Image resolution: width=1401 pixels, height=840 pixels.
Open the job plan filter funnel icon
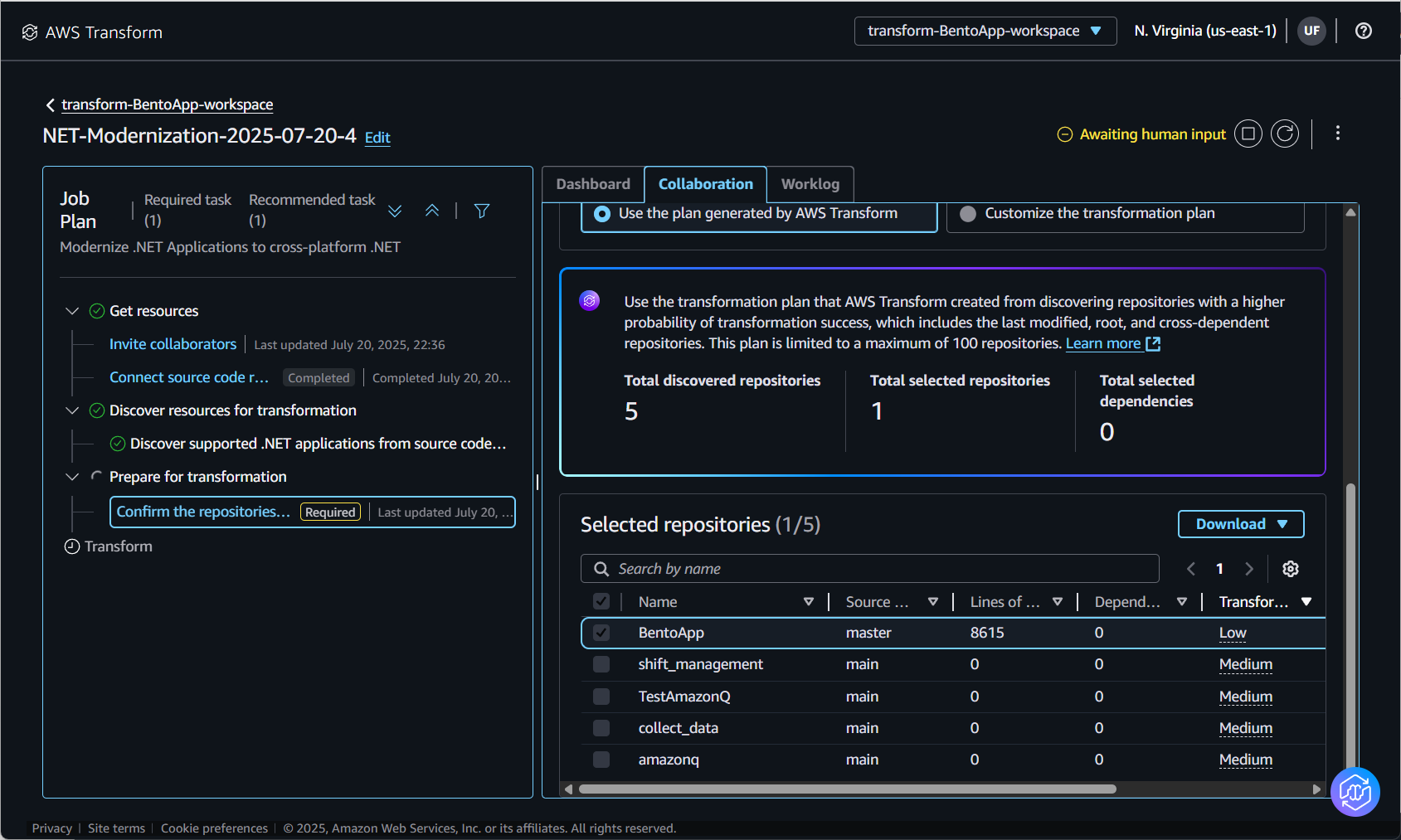pyautogui.click(x=482, y=211)
